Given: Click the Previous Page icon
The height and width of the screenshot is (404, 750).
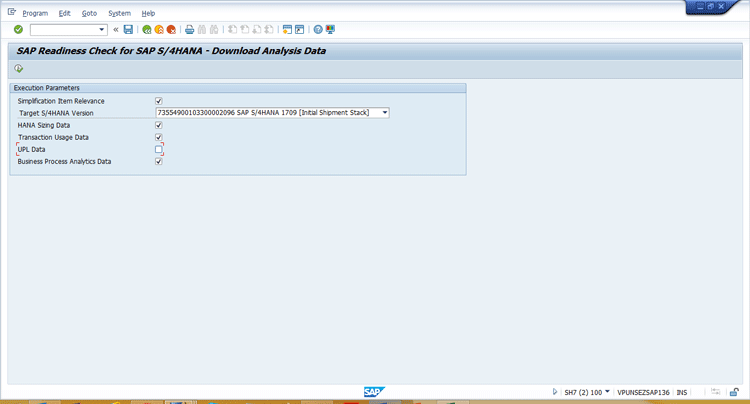Looking at the screenshot, I should pyautogui.click(x=244, y=30).
